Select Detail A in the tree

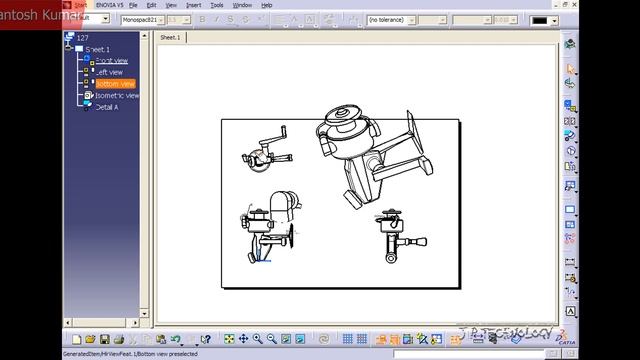coord(107,107)
